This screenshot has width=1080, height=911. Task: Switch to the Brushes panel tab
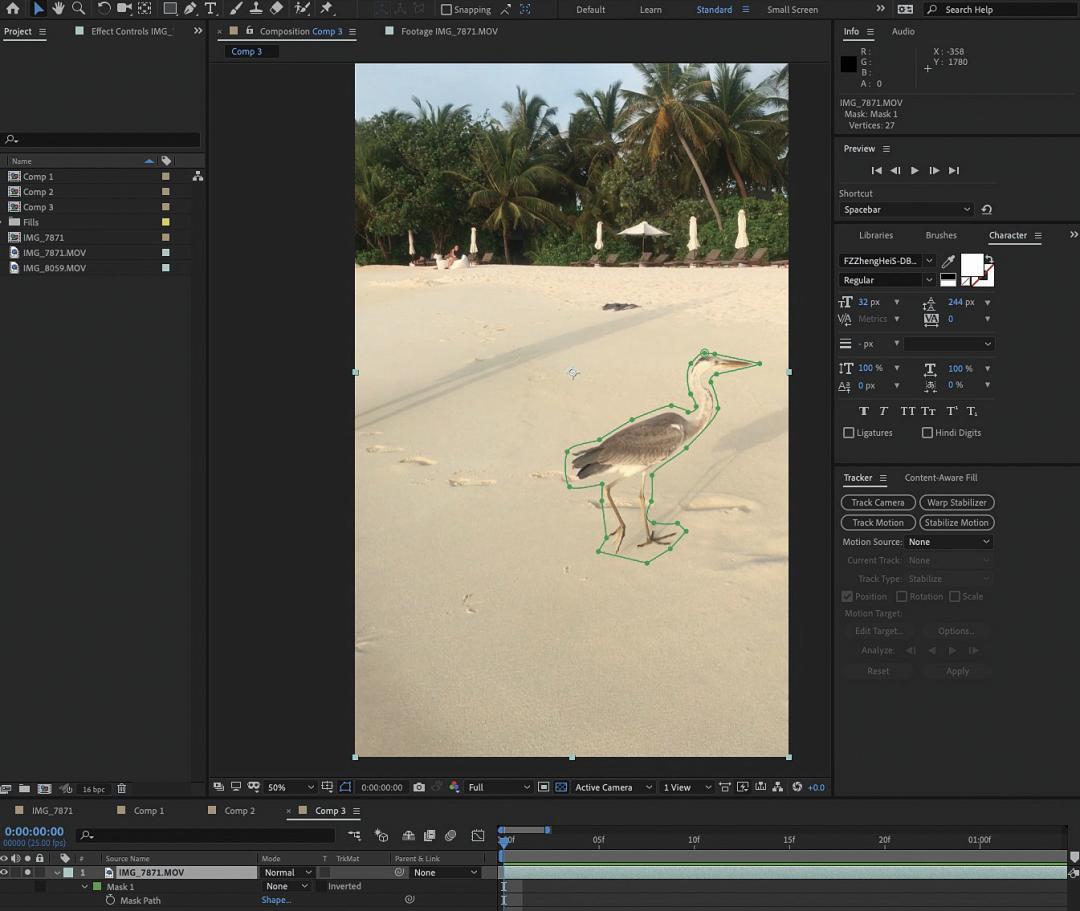940,235
